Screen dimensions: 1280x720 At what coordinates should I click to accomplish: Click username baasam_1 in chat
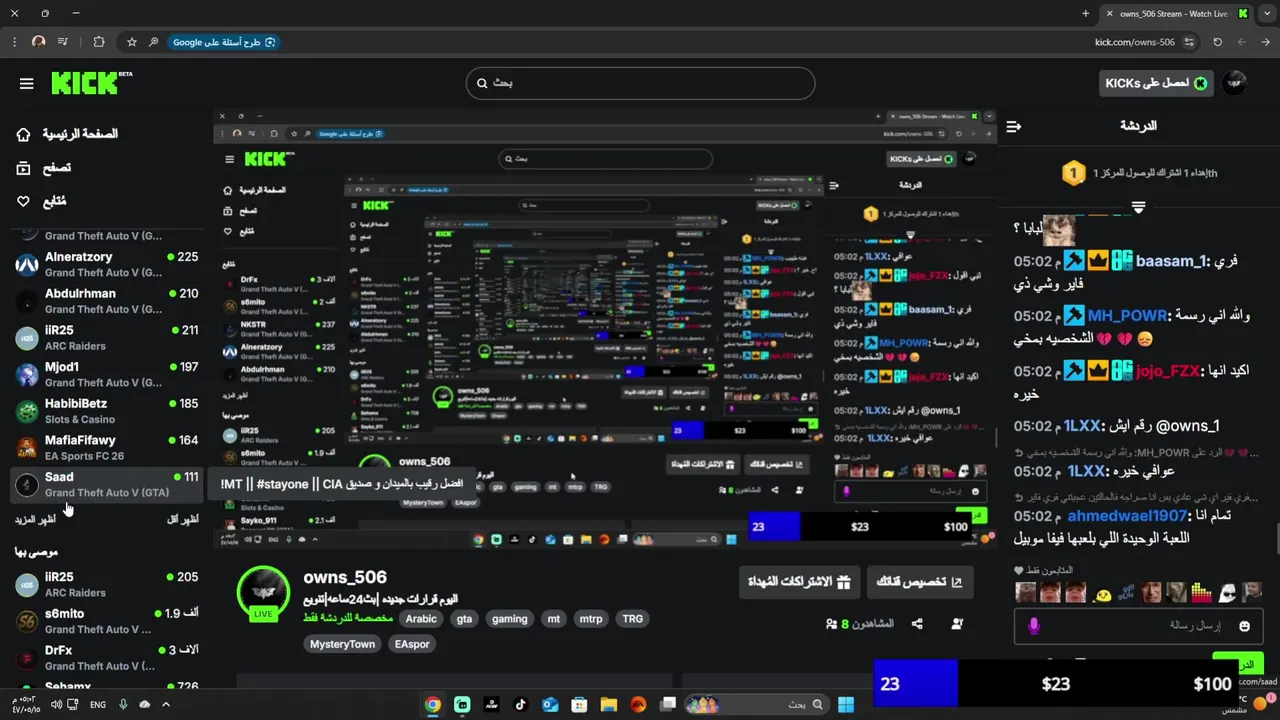click(x=1172, y=261)
